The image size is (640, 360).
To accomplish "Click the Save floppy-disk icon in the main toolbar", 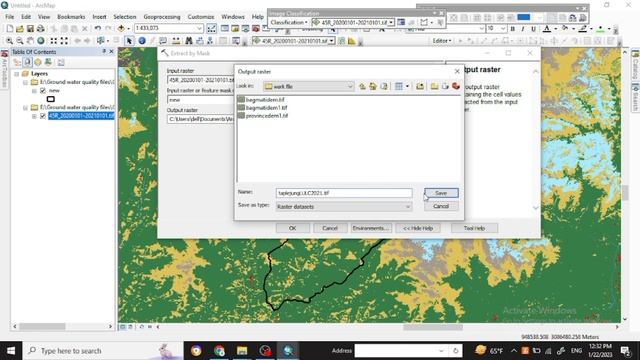I will pos(30,29).
